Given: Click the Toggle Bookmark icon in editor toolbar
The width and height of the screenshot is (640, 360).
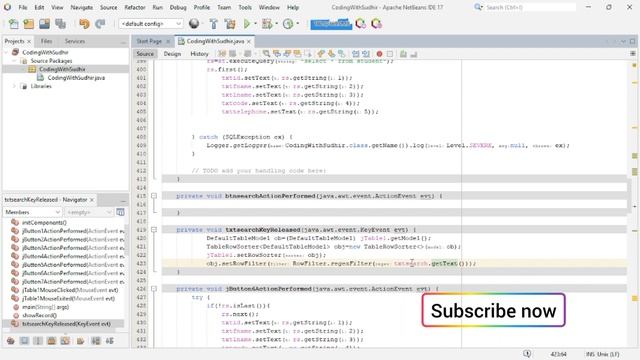Looking at the screenshot, I should point(341,54).
